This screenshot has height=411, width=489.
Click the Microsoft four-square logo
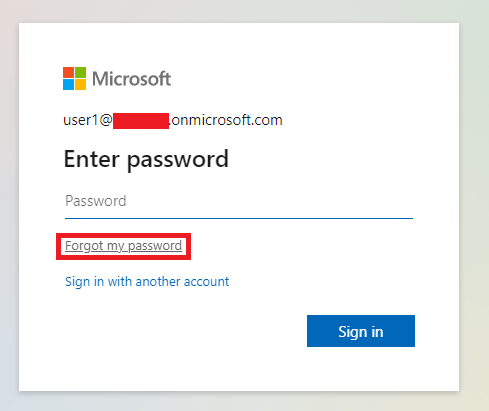click(74, 78)
